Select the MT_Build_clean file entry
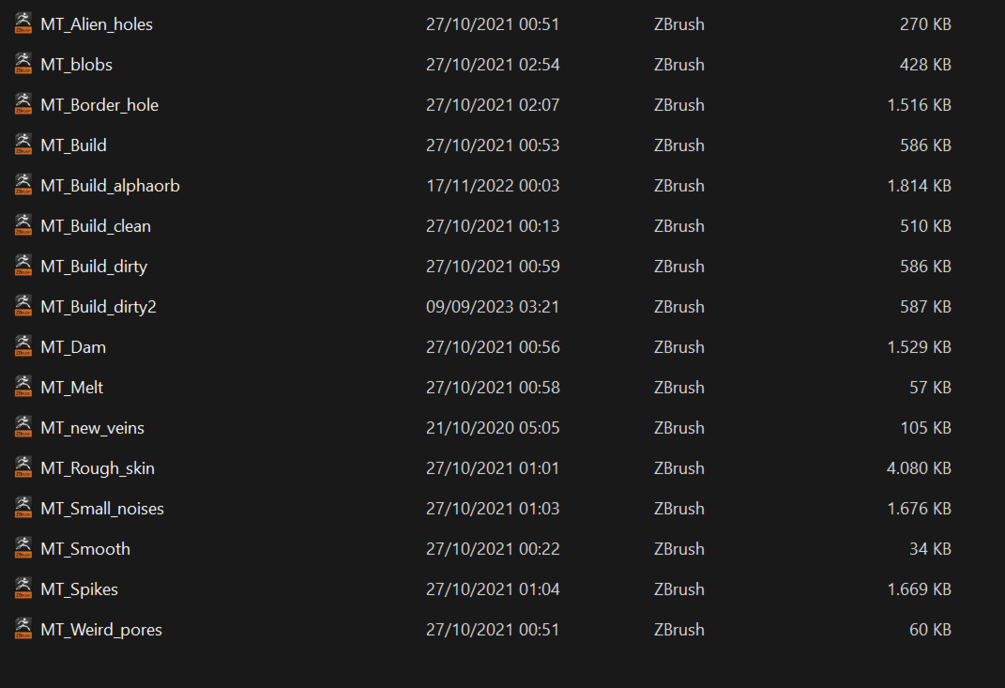The width and height of the screenshot is (1005, 688). point(95,226)
